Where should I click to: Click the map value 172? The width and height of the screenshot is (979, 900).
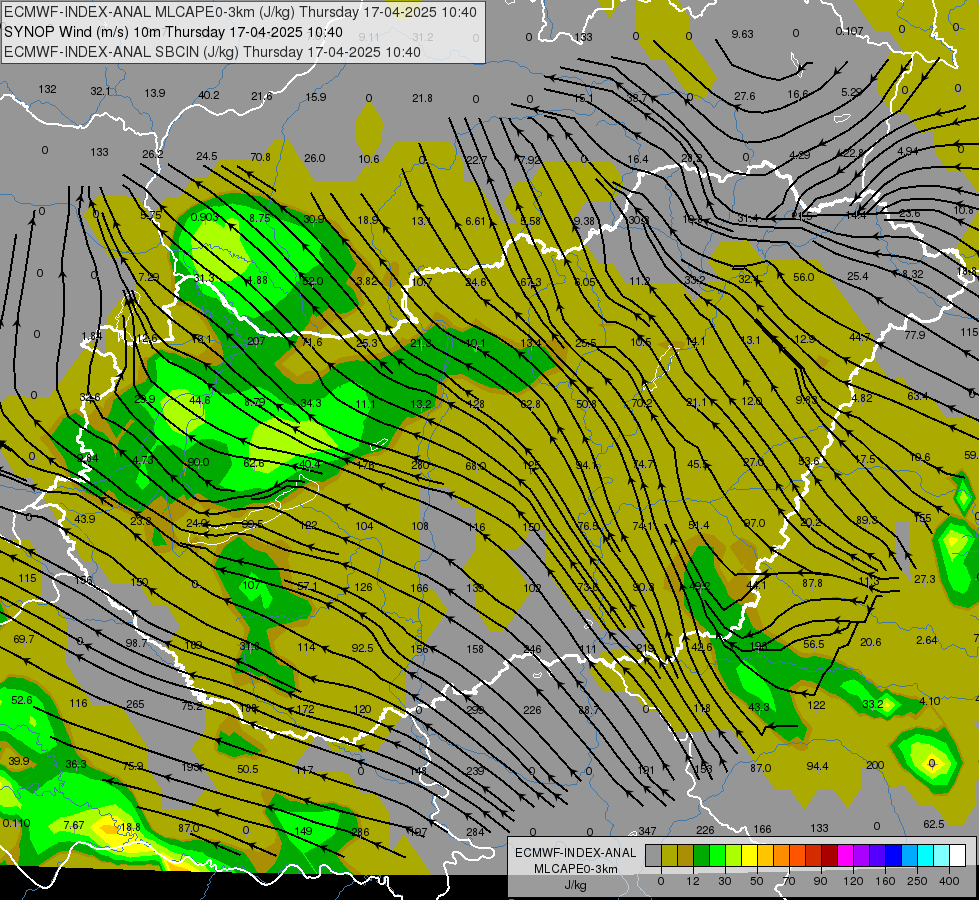coord(305,709)
